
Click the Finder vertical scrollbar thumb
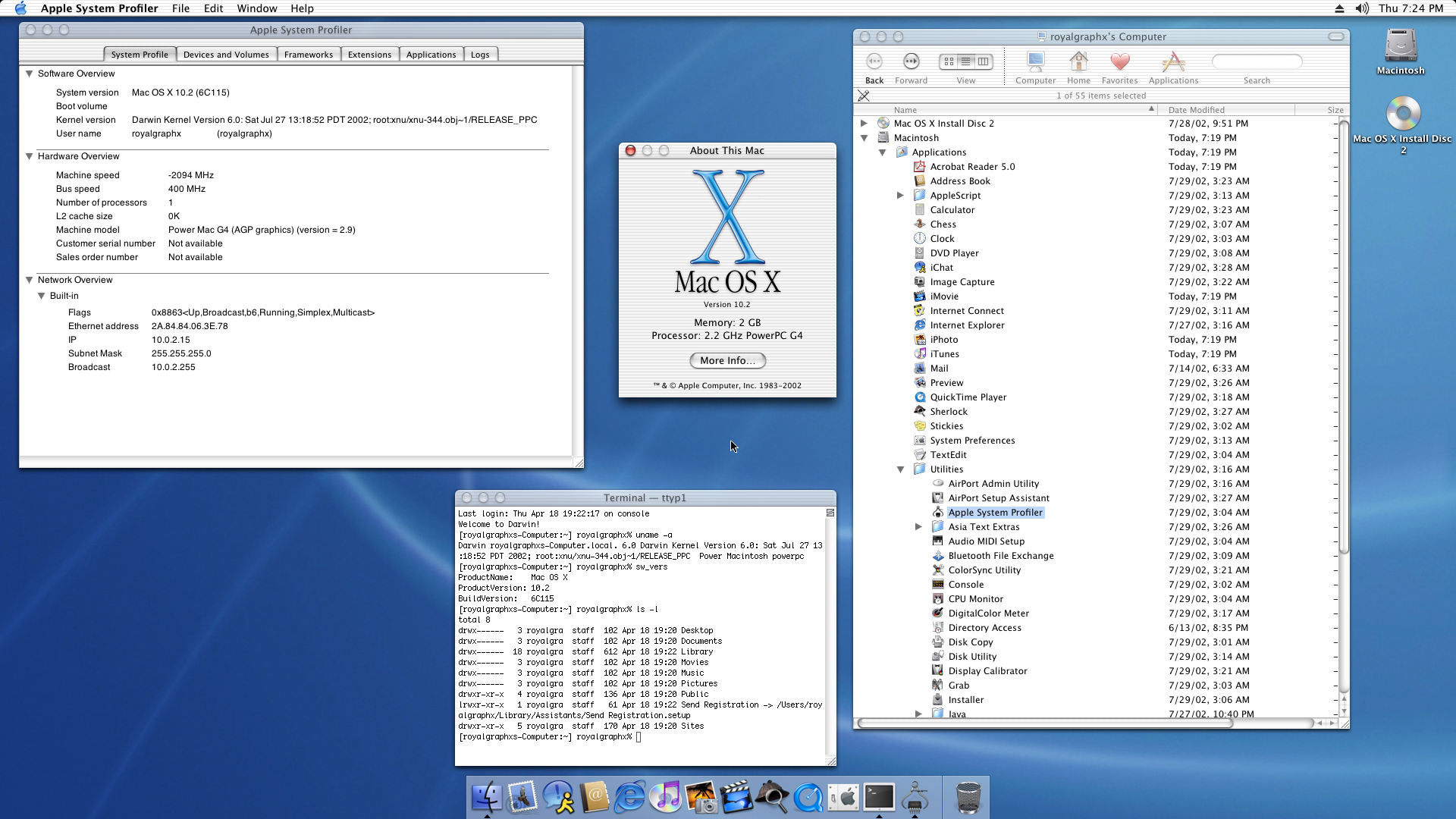click(1344, 335)
